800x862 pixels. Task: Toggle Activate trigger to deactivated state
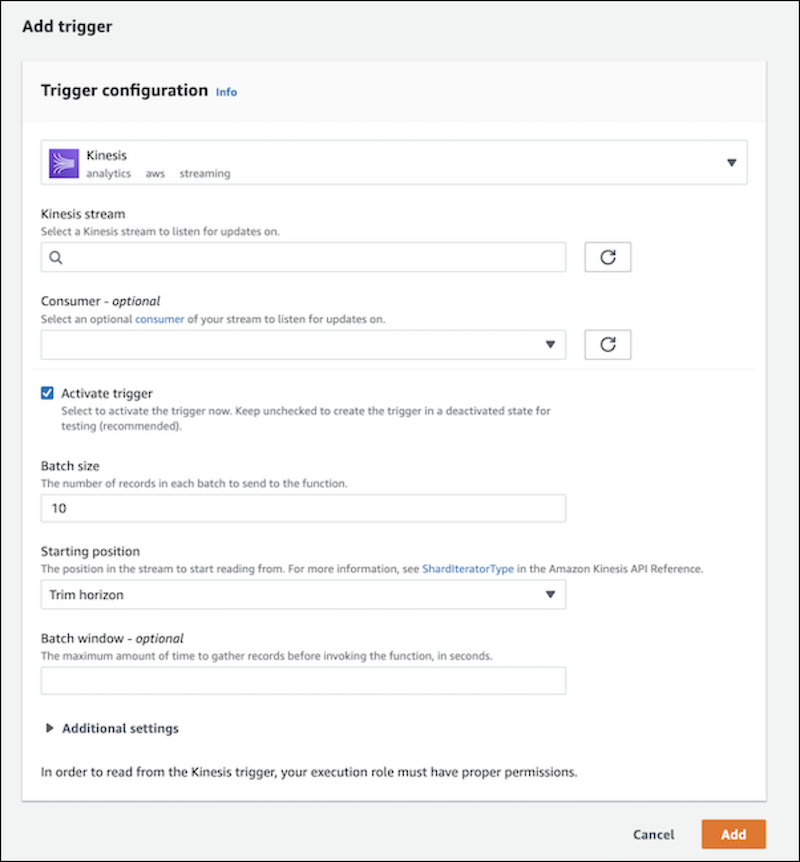46,393
